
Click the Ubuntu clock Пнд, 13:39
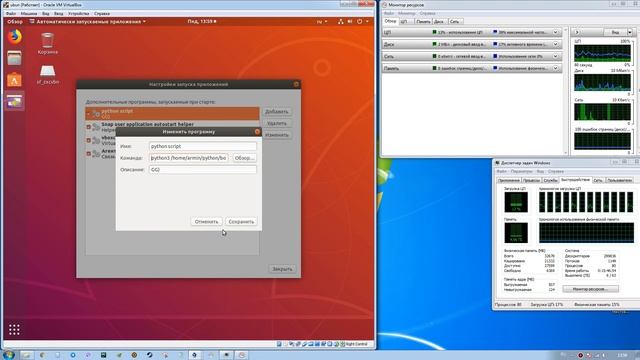pos(202,22)
